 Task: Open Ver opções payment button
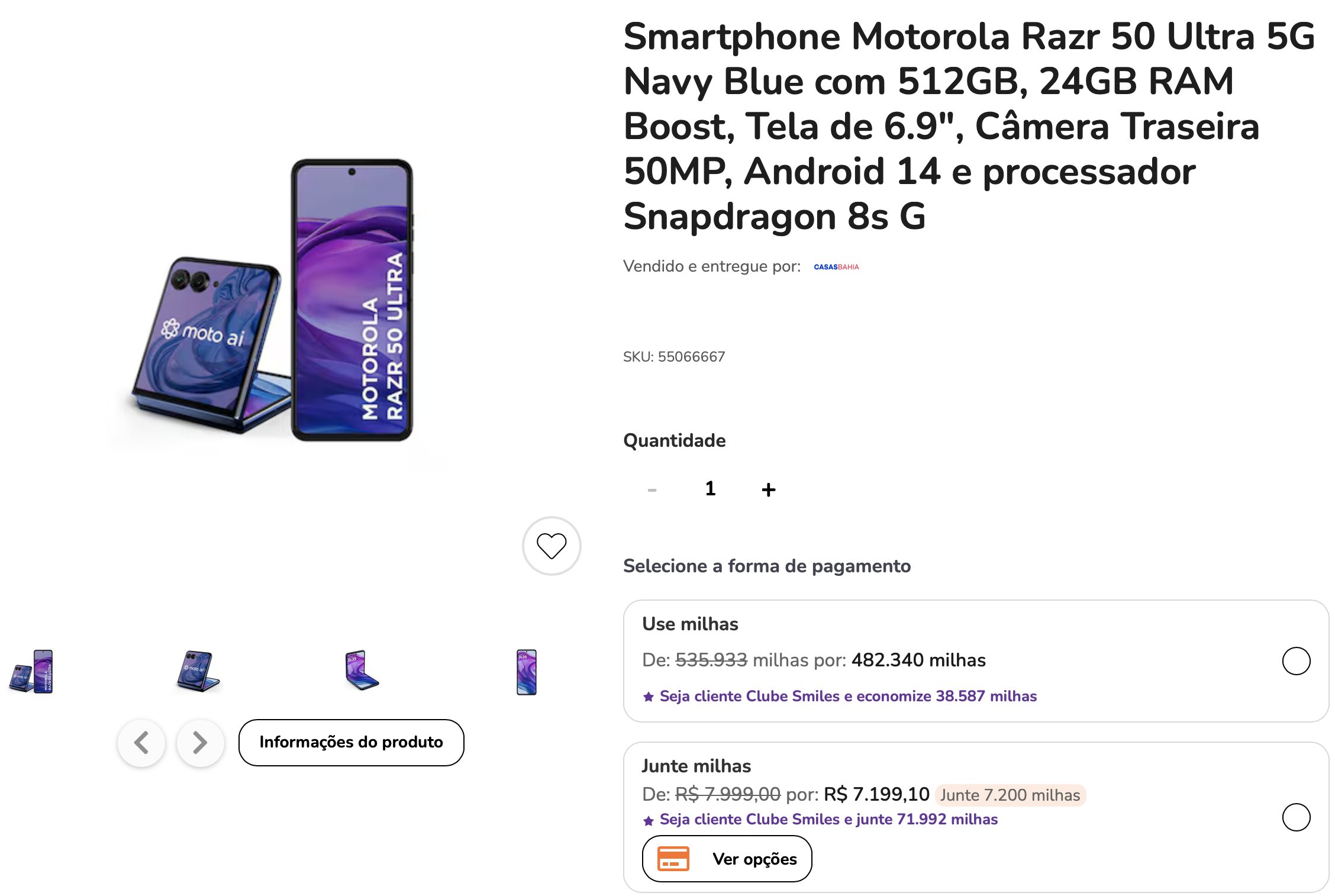coord(727,859)
